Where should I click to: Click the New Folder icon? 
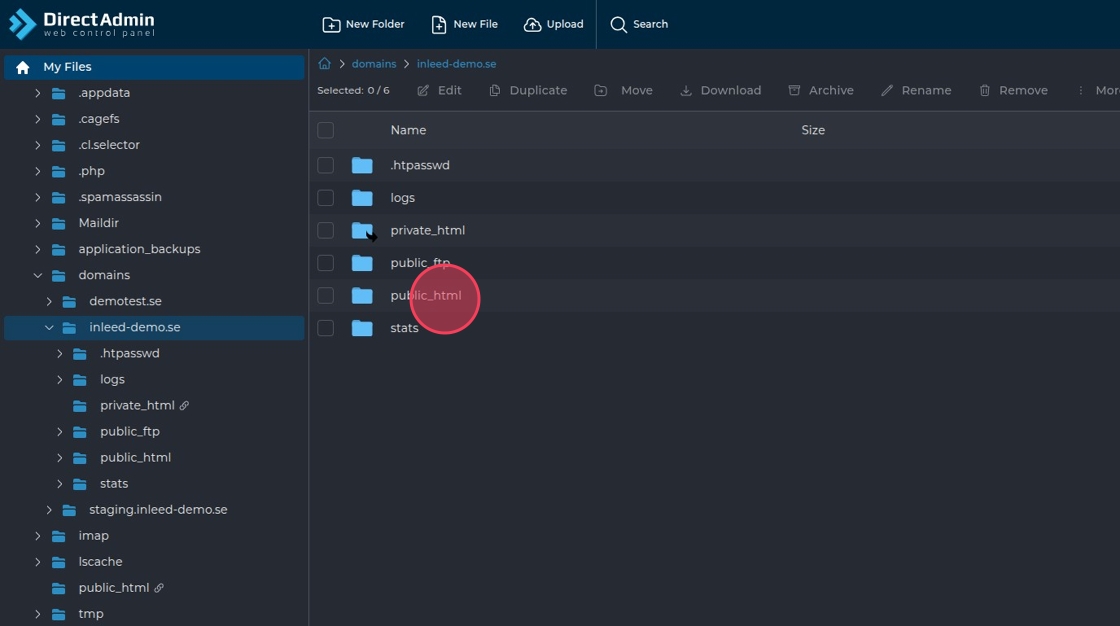(331, 24)
